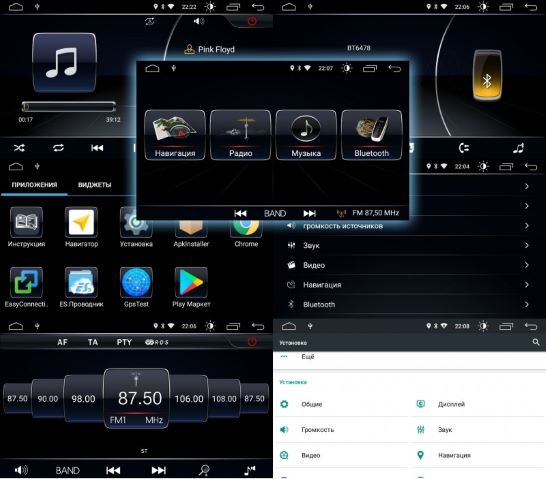Open Дисплей settings entry

pos(478,404)
